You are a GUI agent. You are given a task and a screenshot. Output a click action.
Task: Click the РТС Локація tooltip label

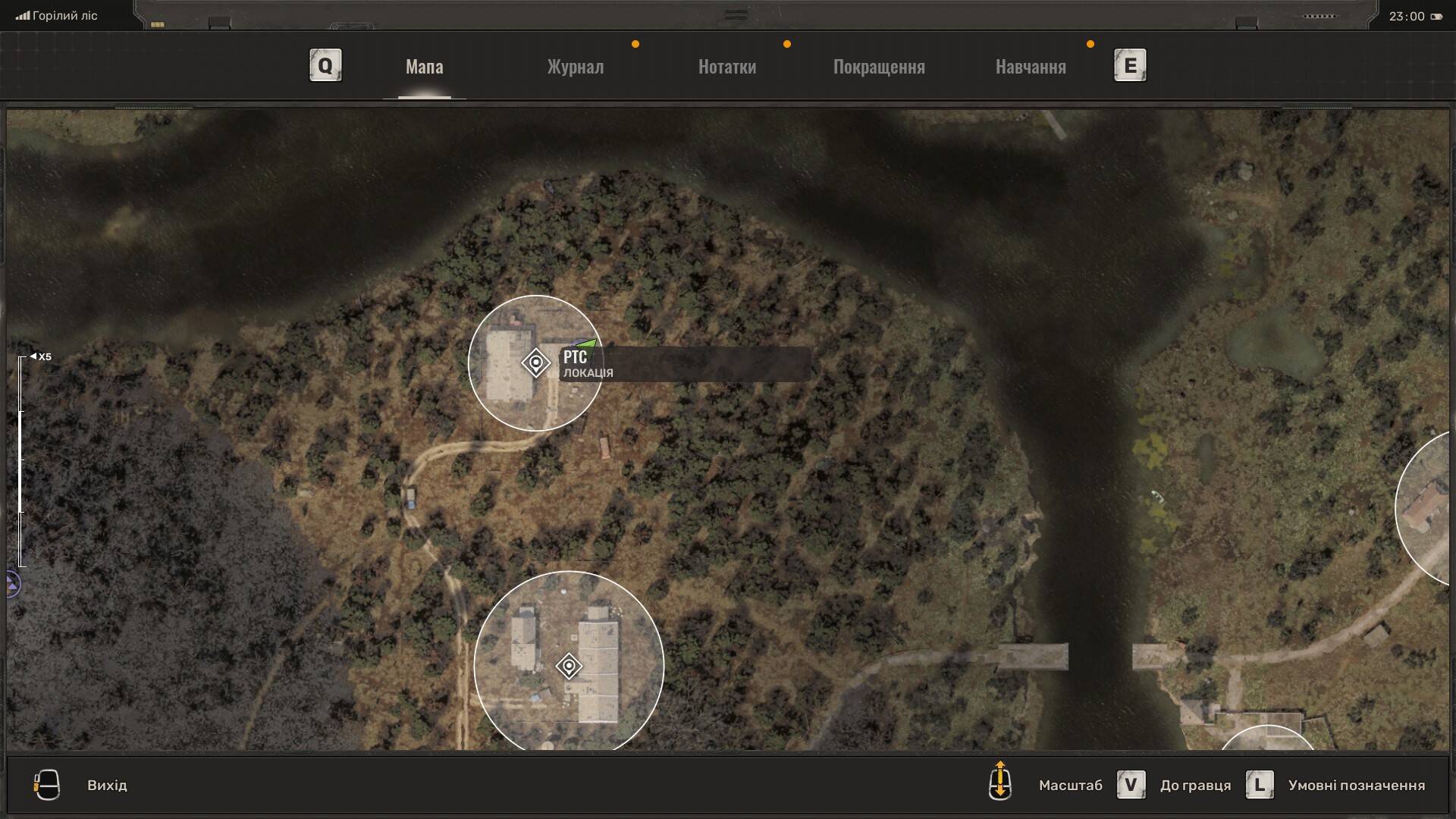point(685,364)
